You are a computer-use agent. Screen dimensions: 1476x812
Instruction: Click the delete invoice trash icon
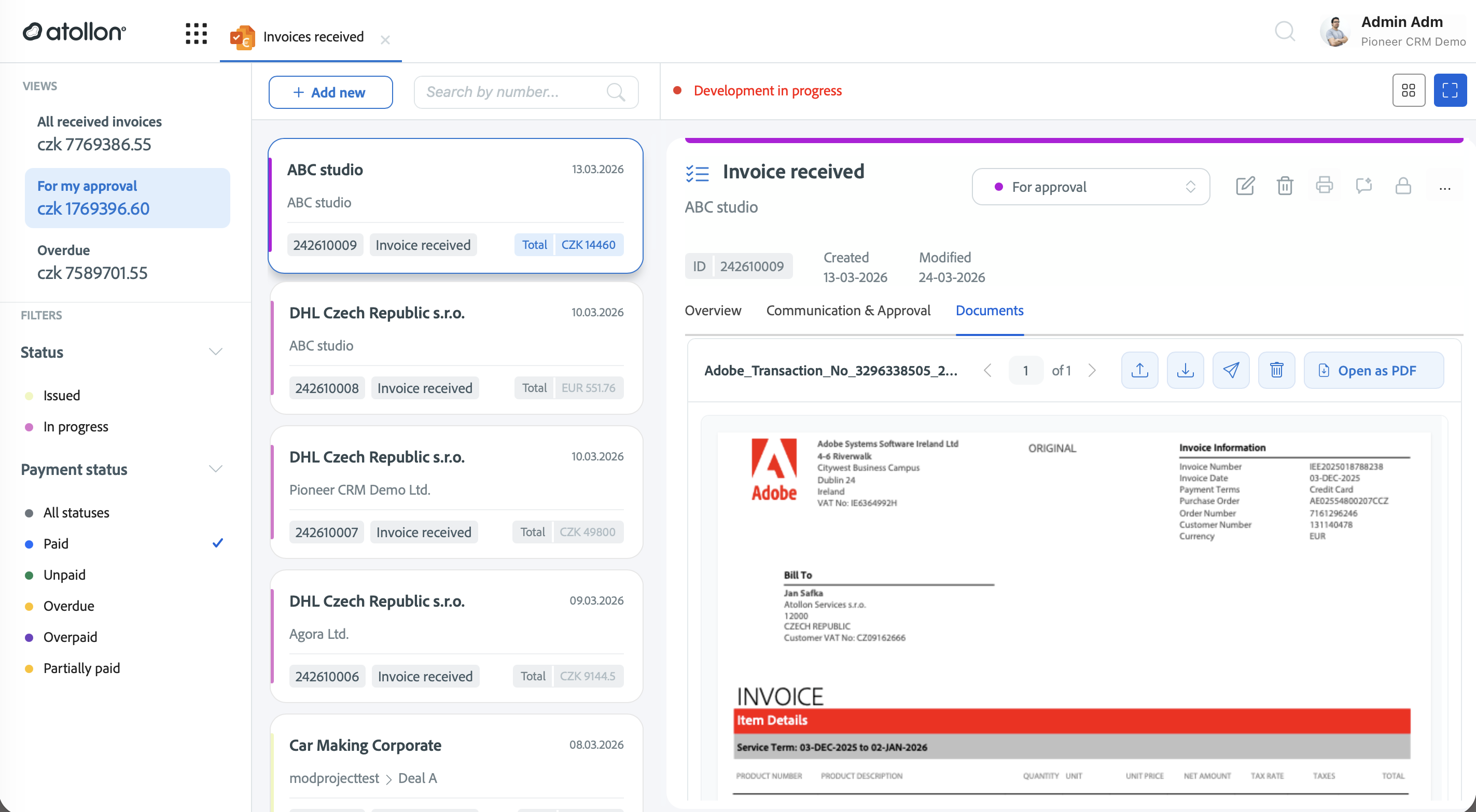[x=1285, y=186]
